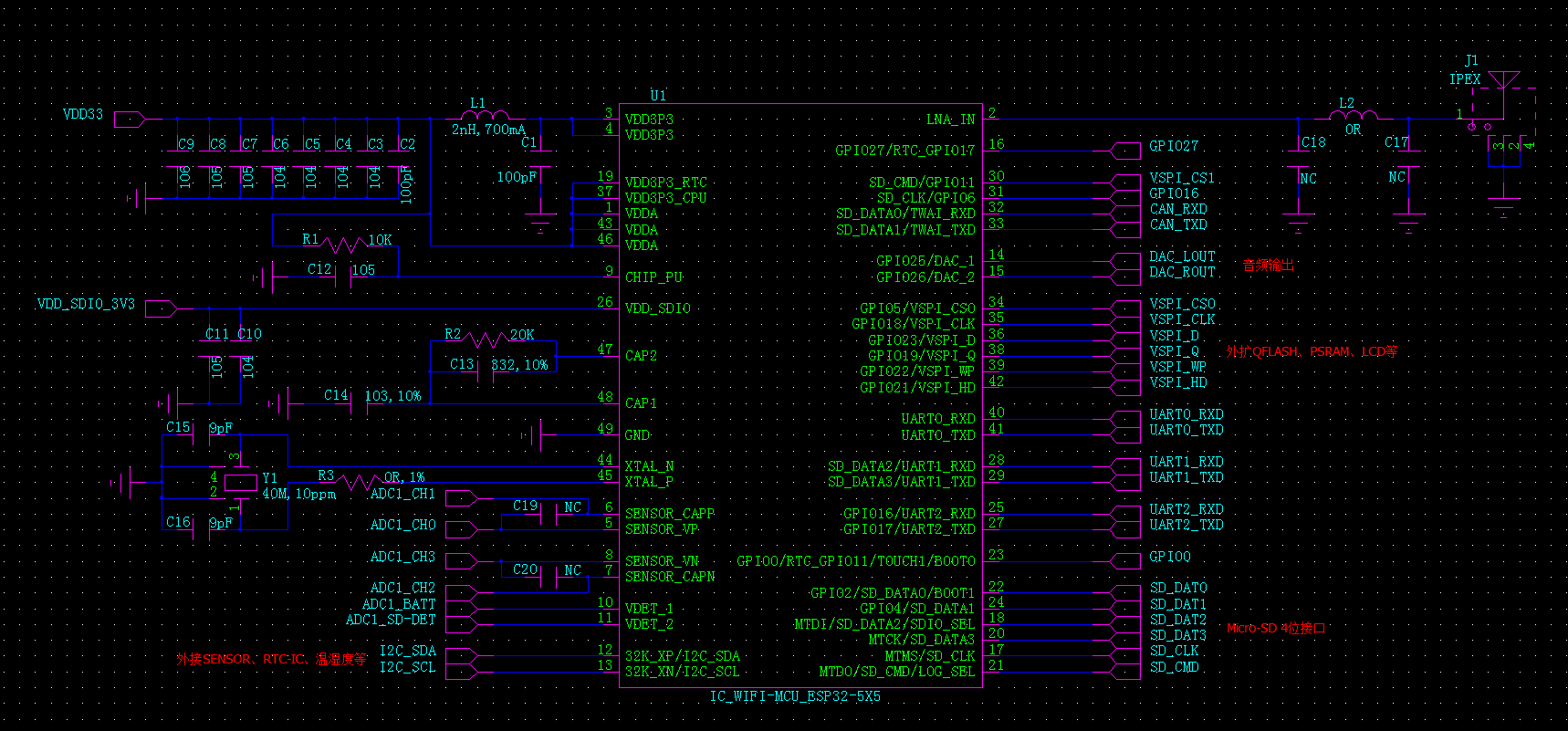Click the '2nH, 700mA' value text

[x=488, y=130]
